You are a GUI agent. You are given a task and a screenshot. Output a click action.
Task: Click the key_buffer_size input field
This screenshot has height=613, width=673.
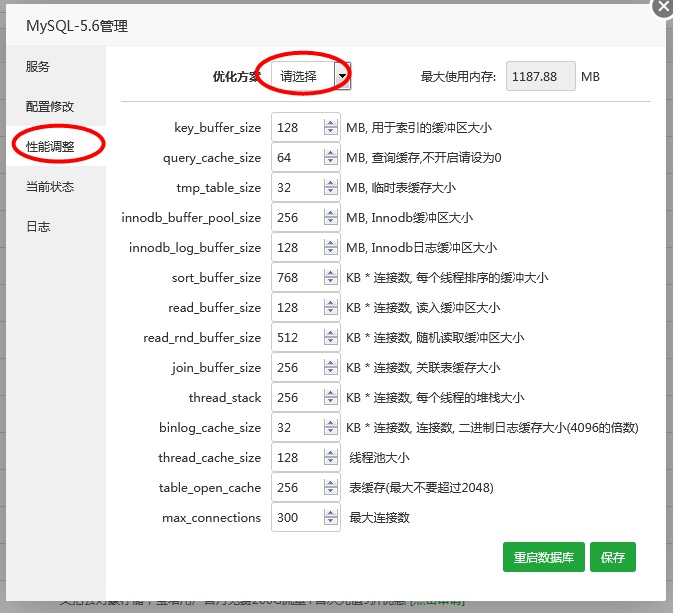pyautogui.click(x=306, y=127)
